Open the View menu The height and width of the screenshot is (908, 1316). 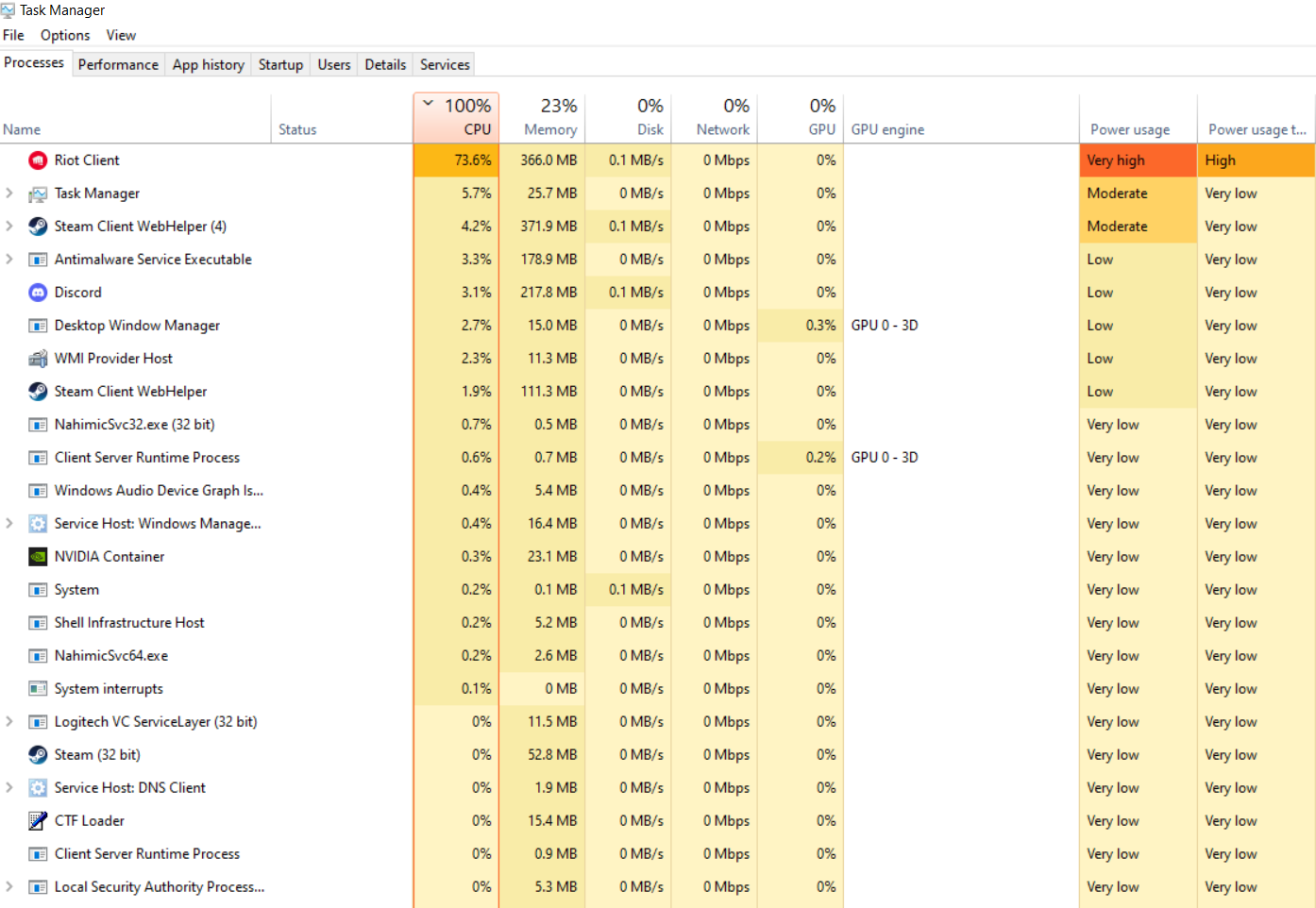tap(121, 35)
